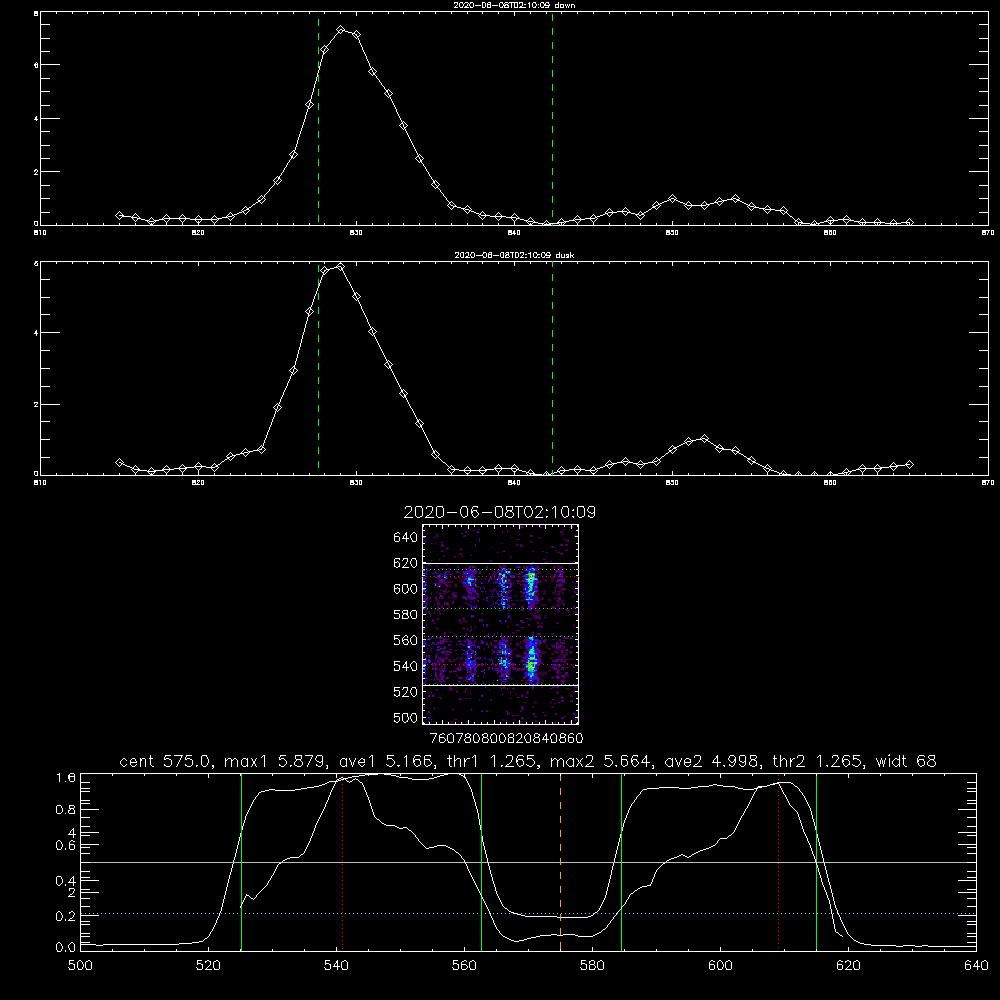1000x1000 pixels.
Task: Click the bottom plot y-axis label '1.6'
Action: point(66,778)
